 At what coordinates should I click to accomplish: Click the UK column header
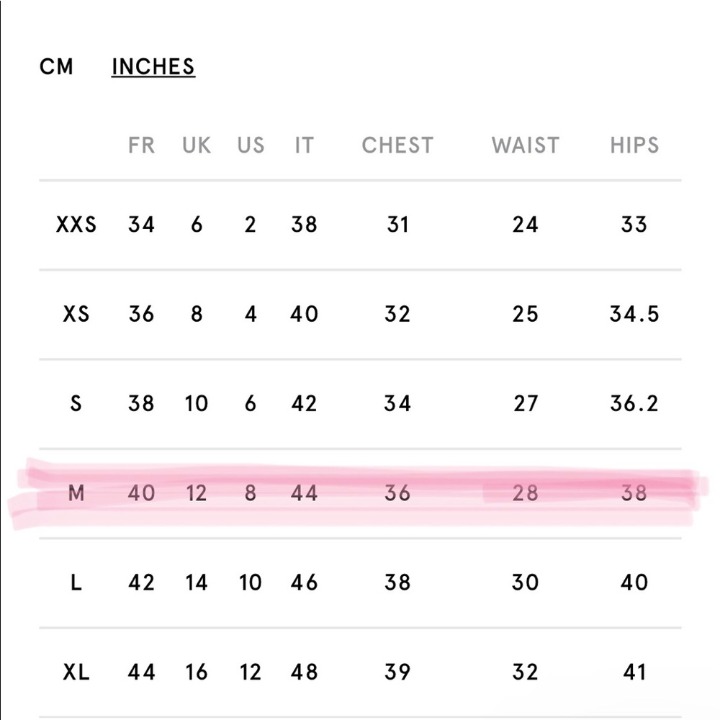click(197, 145)
